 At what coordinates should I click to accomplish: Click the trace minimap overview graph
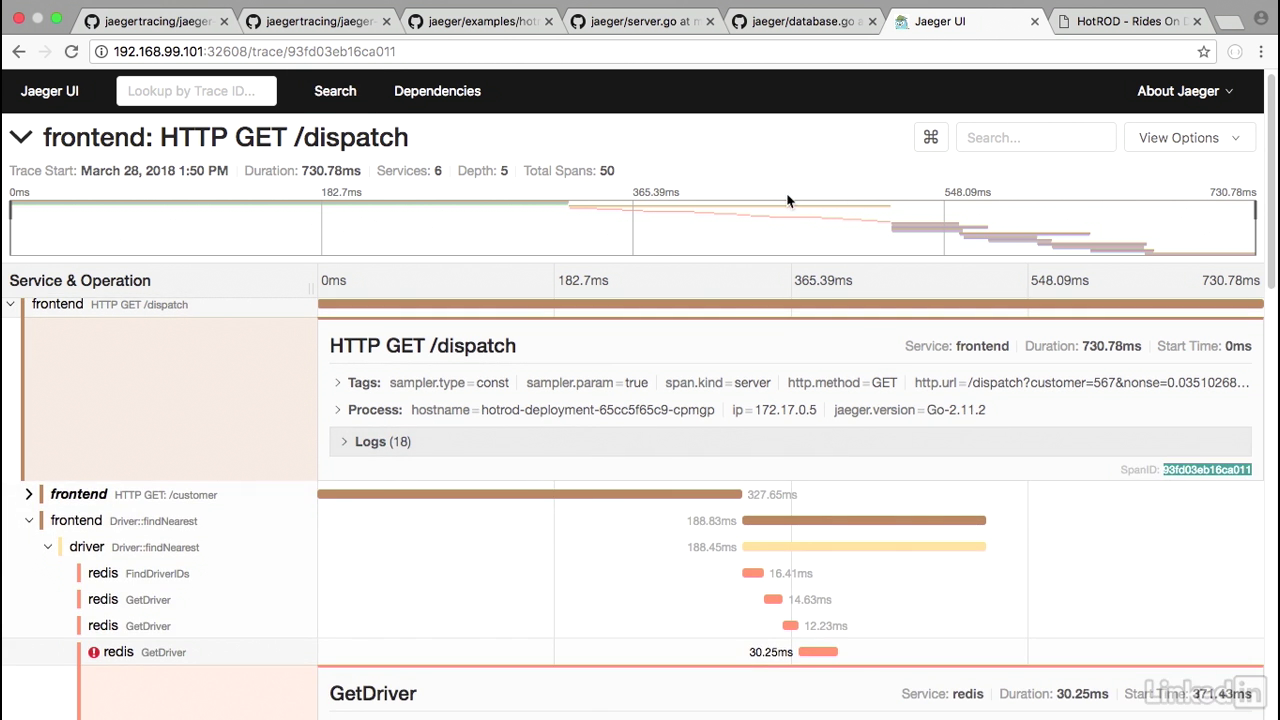click(x=633, y=228)
